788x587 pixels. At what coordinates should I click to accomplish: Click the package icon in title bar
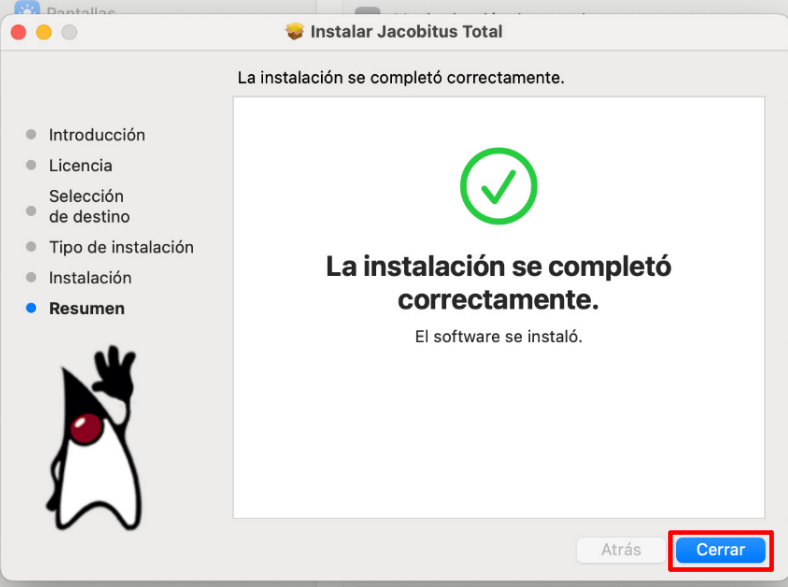(x=294, y=31)
